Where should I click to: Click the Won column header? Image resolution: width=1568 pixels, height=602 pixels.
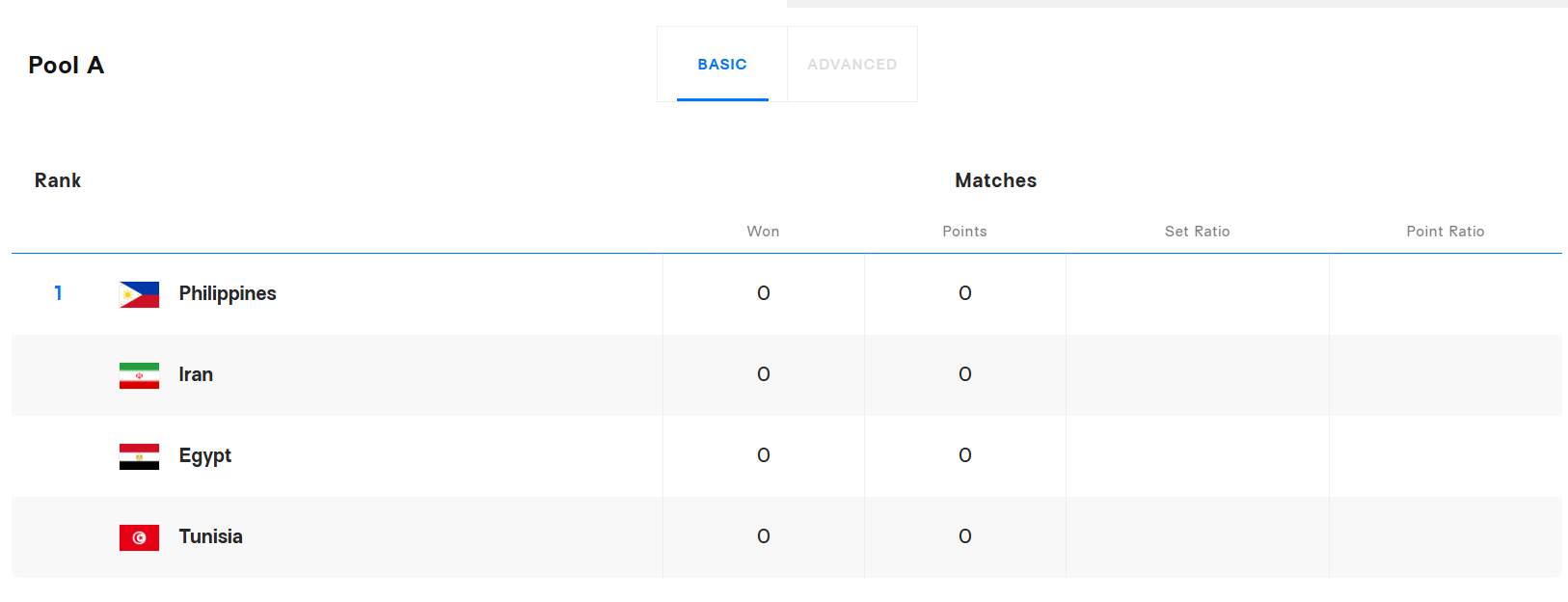click(x=763, y=232)
